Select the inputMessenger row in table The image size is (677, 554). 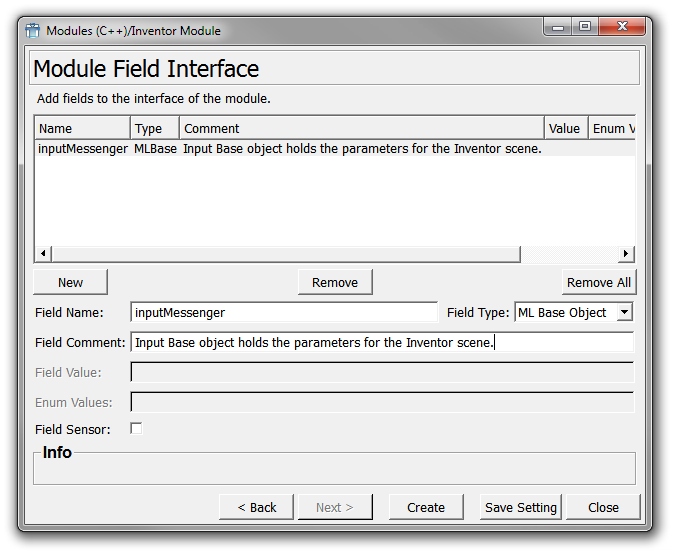(x=83, y=149)
